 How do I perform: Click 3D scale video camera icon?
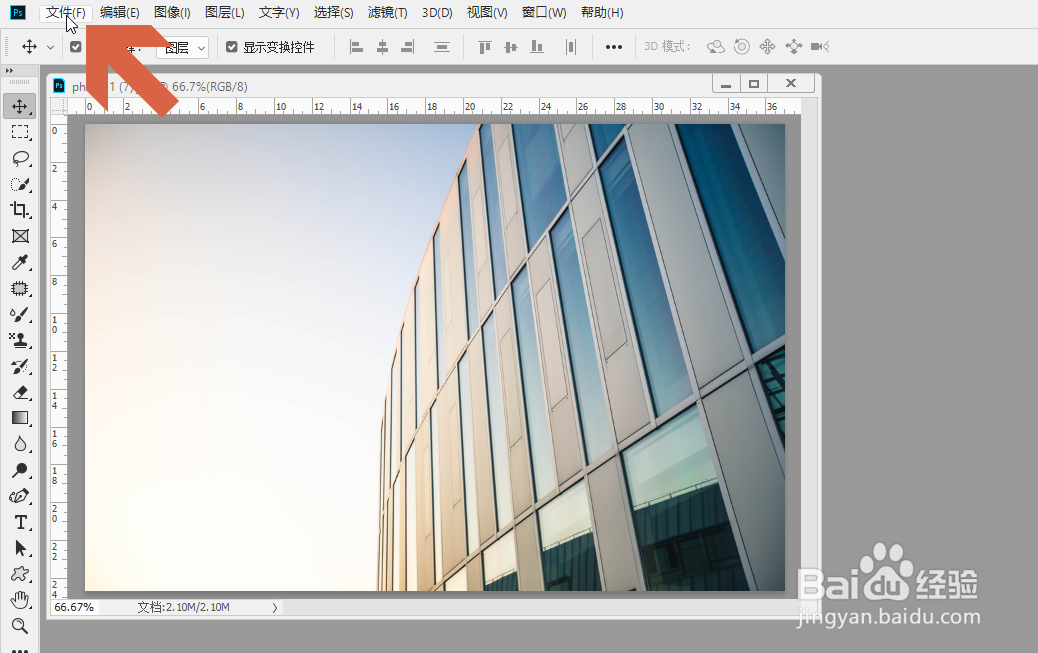click(820, 46)
